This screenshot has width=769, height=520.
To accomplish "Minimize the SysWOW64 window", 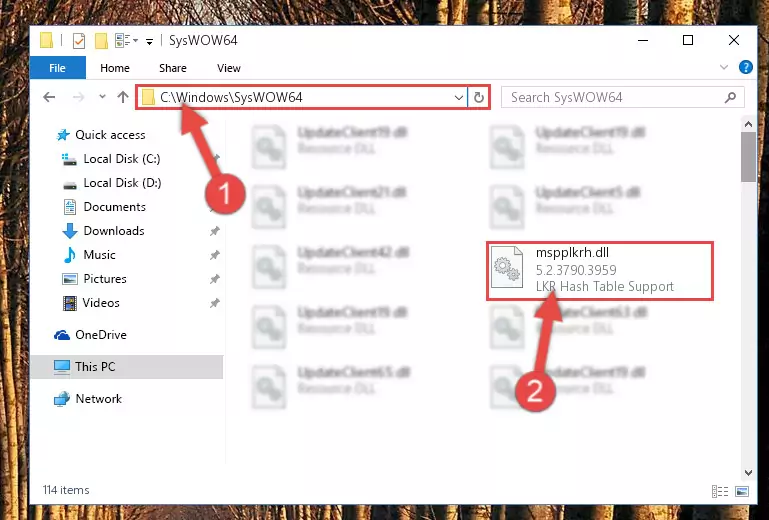I will pyautogui.click(x=643, y=40).
